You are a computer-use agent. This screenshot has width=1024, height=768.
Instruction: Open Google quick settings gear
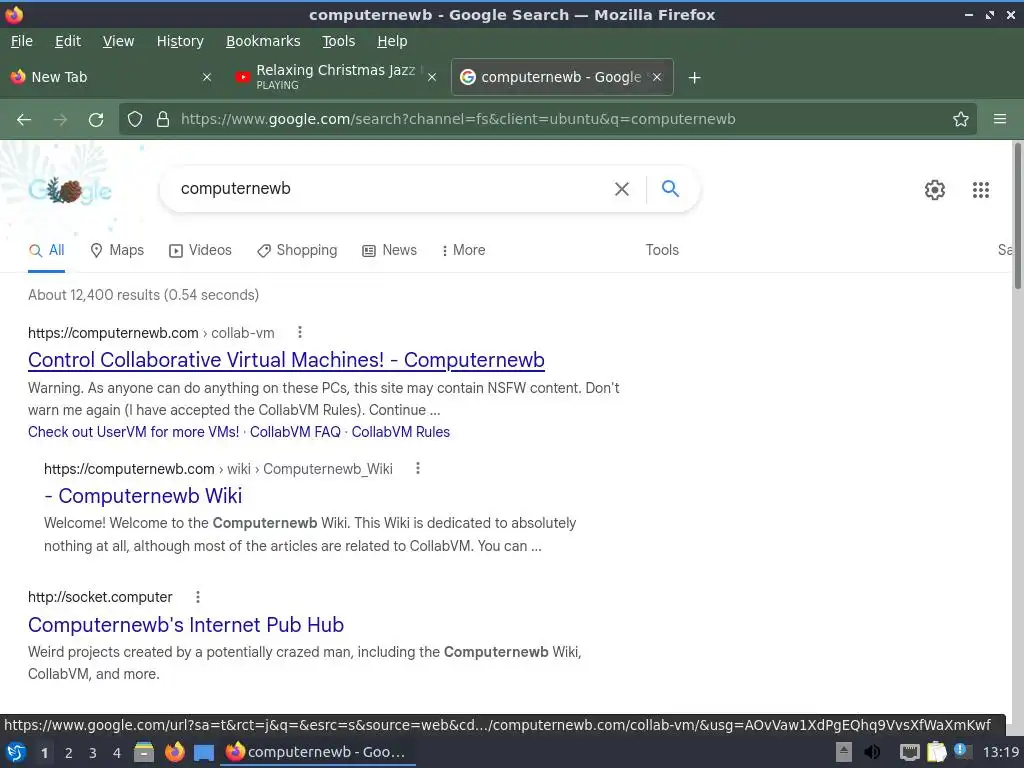coord(935,190)
